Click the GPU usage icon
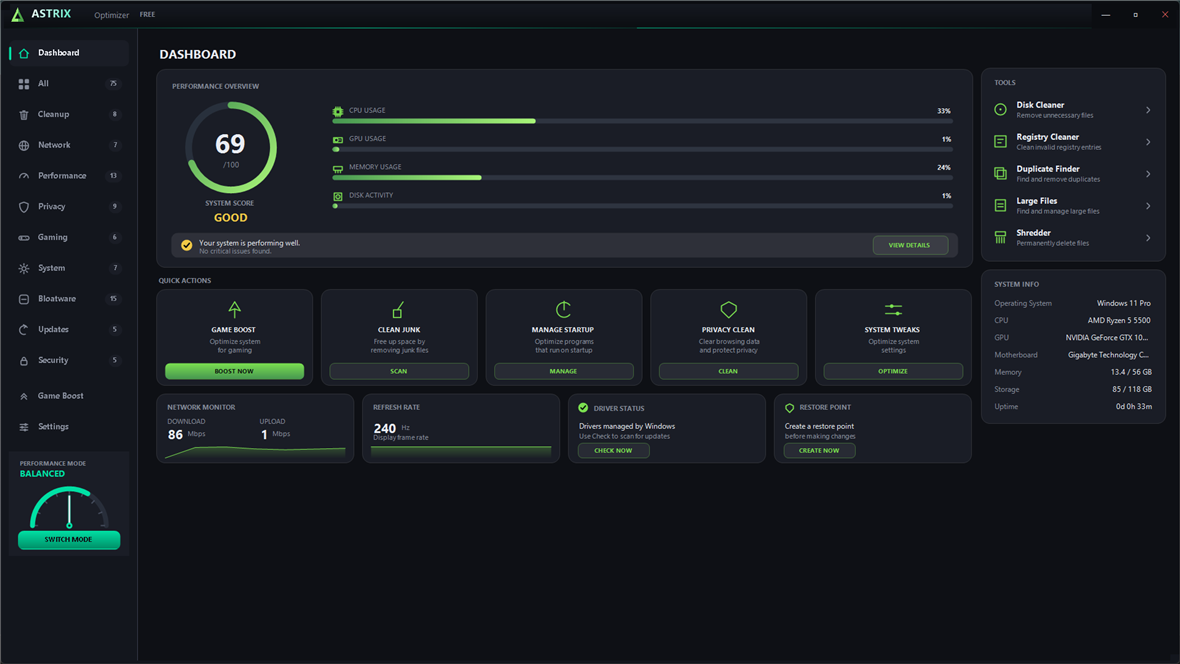The image size is (1180, 664). point(338,139)
